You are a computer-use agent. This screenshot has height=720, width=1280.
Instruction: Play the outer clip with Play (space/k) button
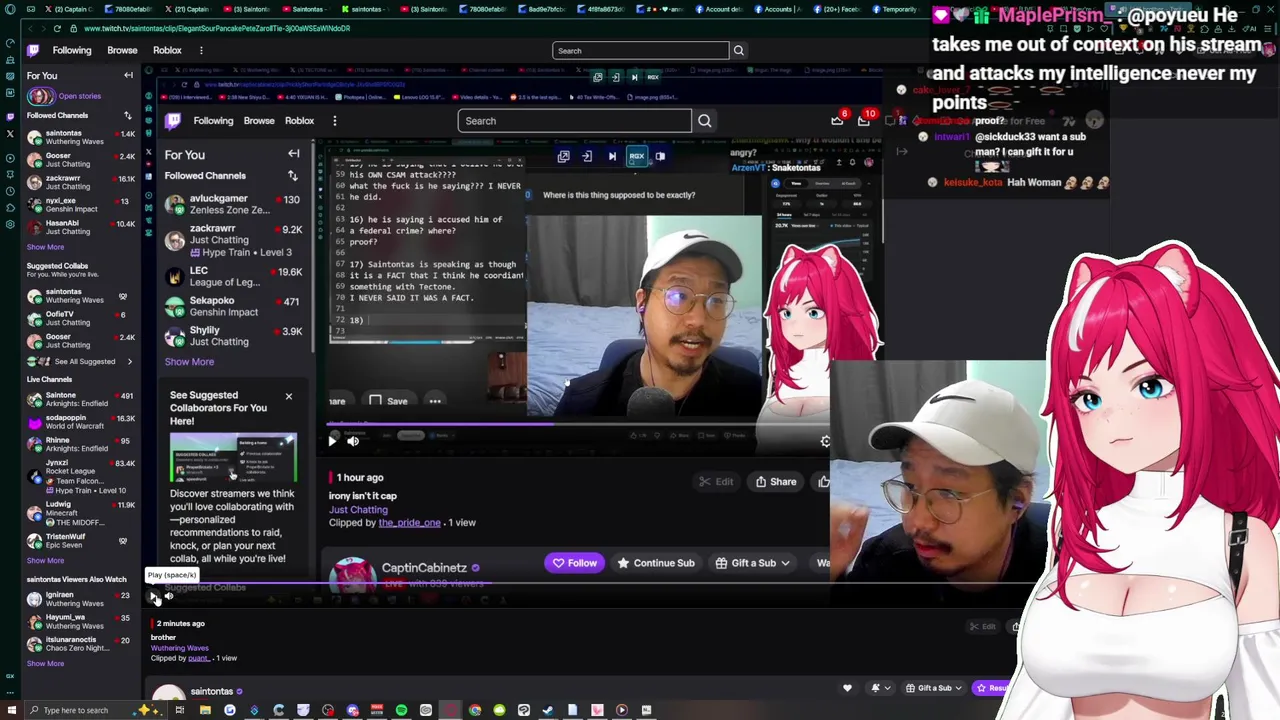[x=154, y=596]
